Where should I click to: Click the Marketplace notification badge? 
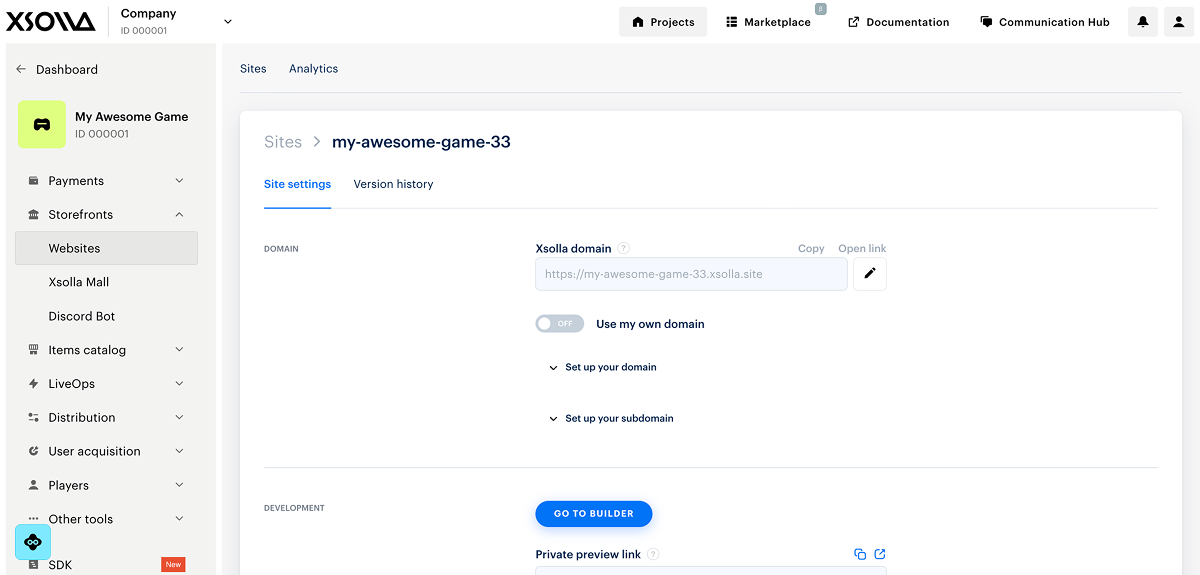click(821, 9)
